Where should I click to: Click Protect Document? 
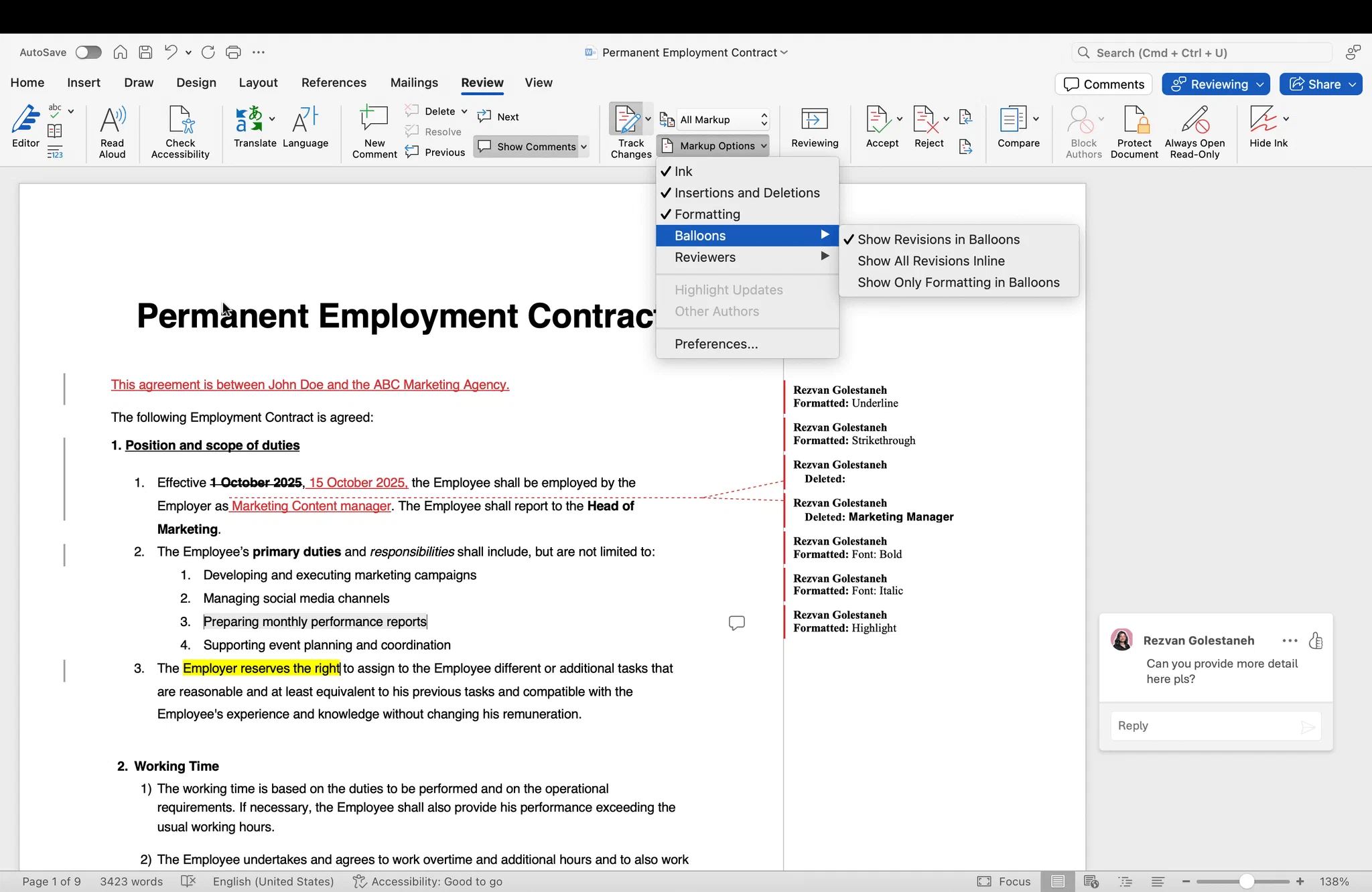1134,132
